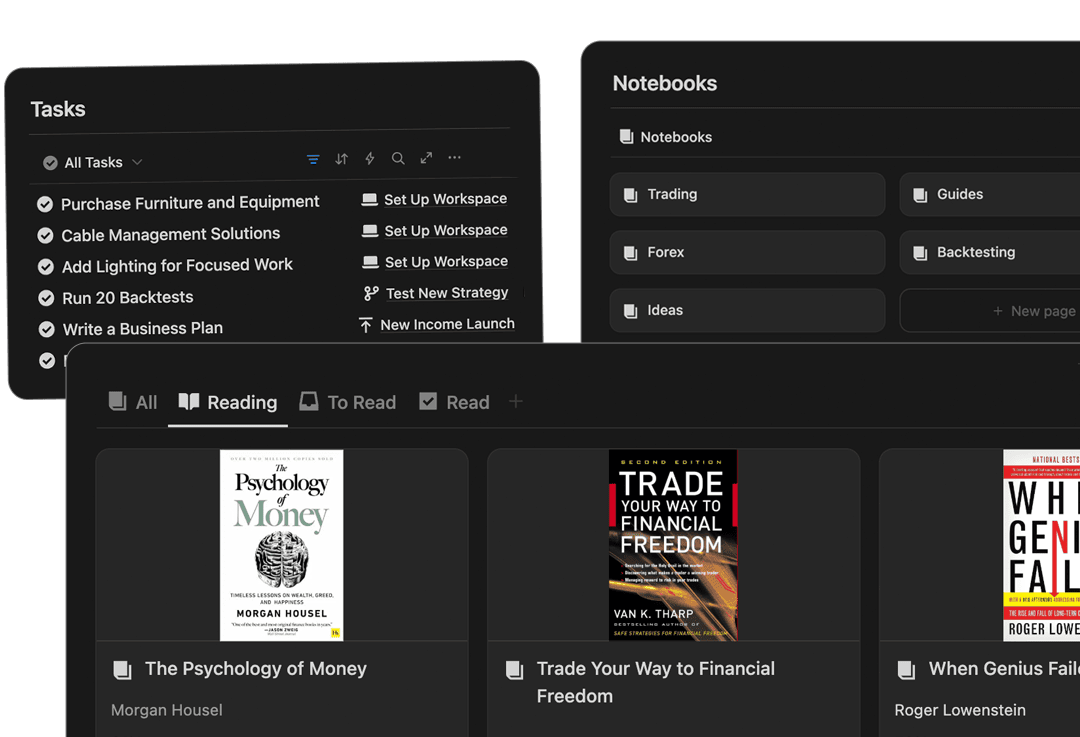Viewport: 1080px width, 737px height.
Task: Open the three-dots more menu in Tasks
Action: click(x=455, y=158)
